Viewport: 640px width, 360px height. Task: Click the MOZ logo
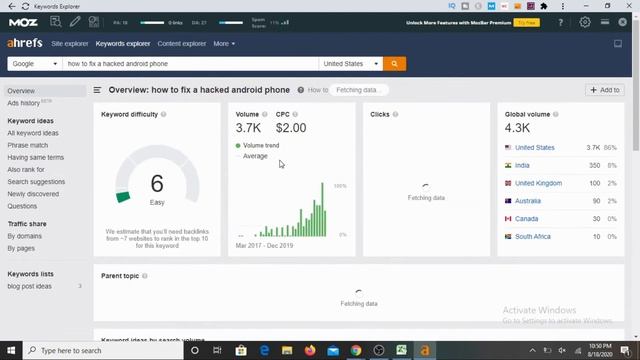[23, 22]
